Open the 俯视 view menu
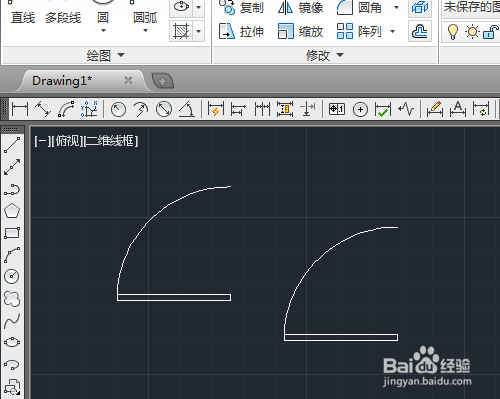500x399 pixels. point(68,141)
